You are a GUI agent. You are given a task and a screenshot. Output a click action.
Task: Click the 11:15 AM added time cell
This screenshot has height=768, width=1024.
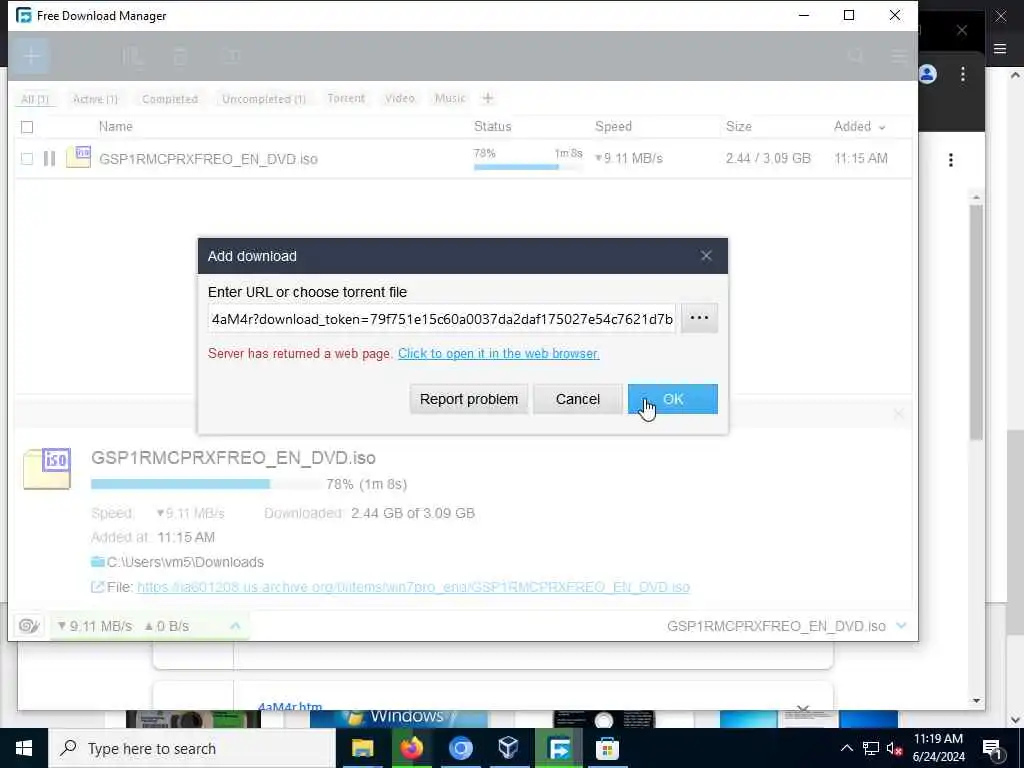861,159
